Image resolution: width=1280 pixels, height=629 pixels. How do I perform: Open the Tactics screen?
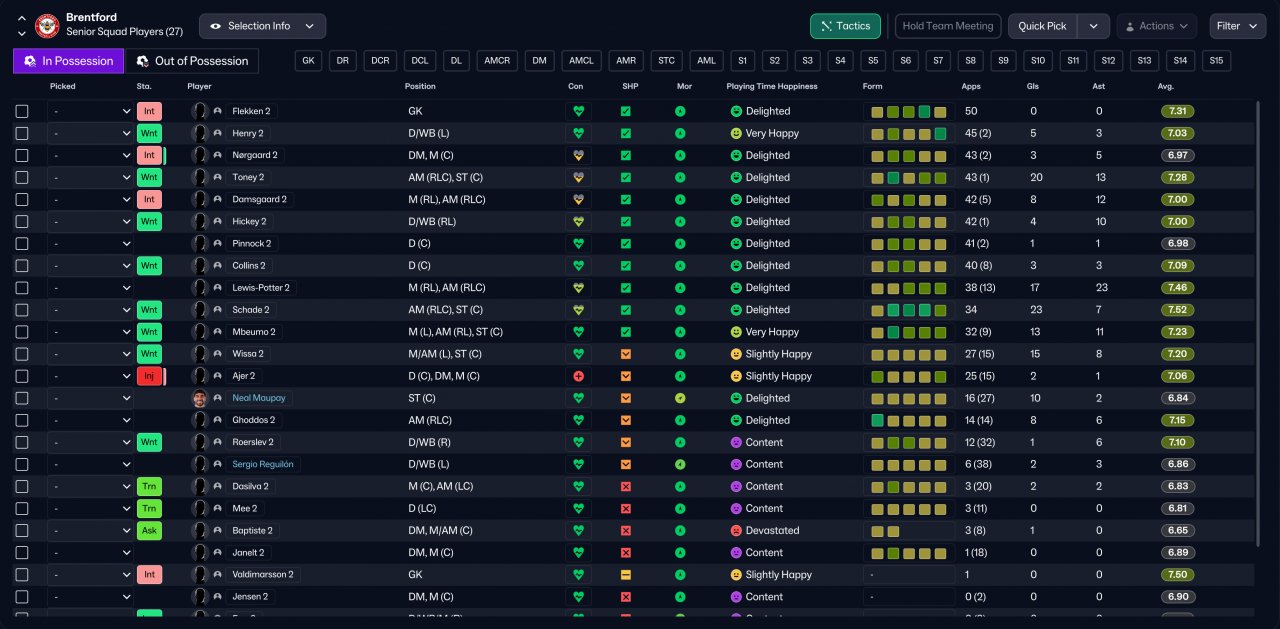[845, 26]
